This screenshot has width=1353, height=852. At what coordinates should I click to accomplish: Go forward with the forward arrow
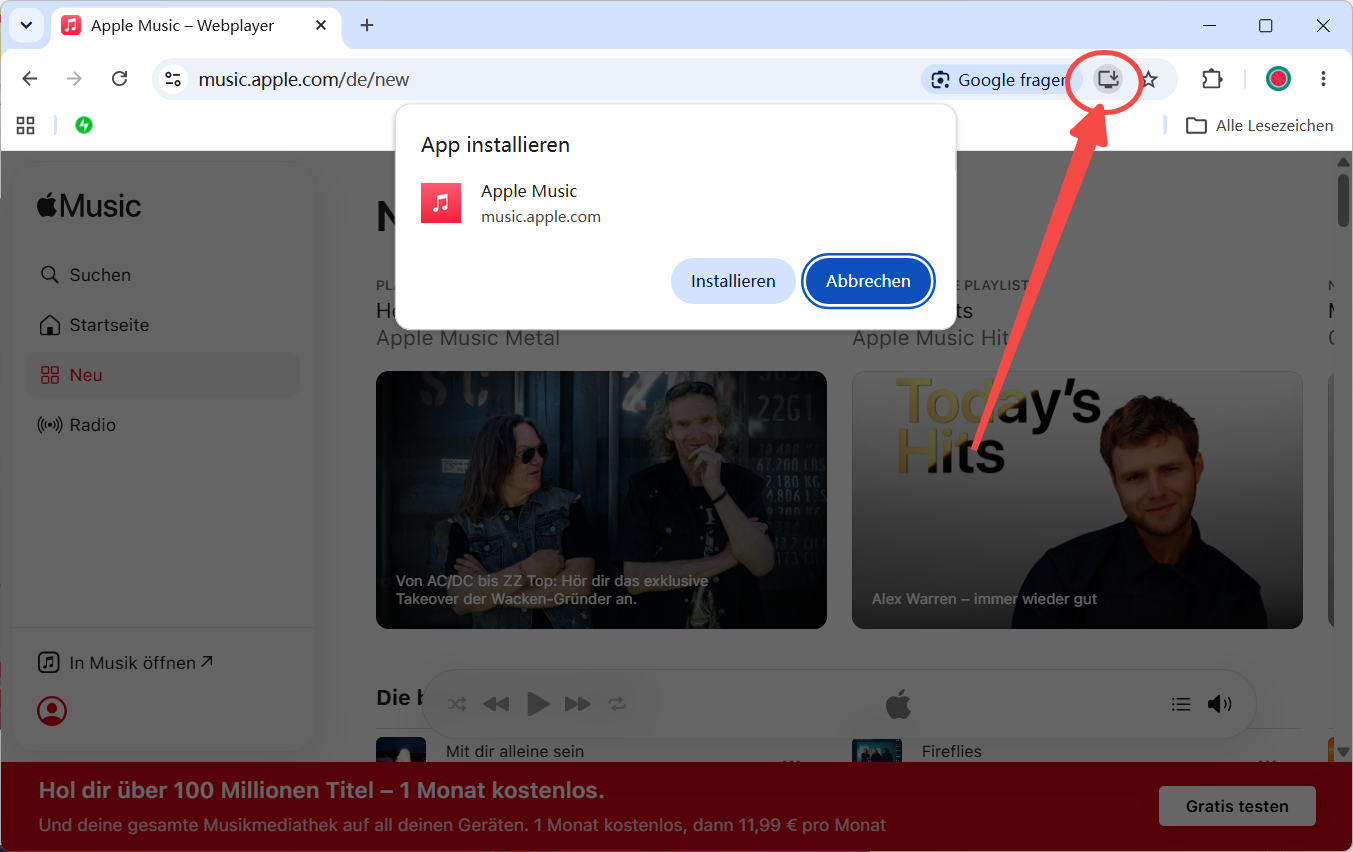click(74, 79)
